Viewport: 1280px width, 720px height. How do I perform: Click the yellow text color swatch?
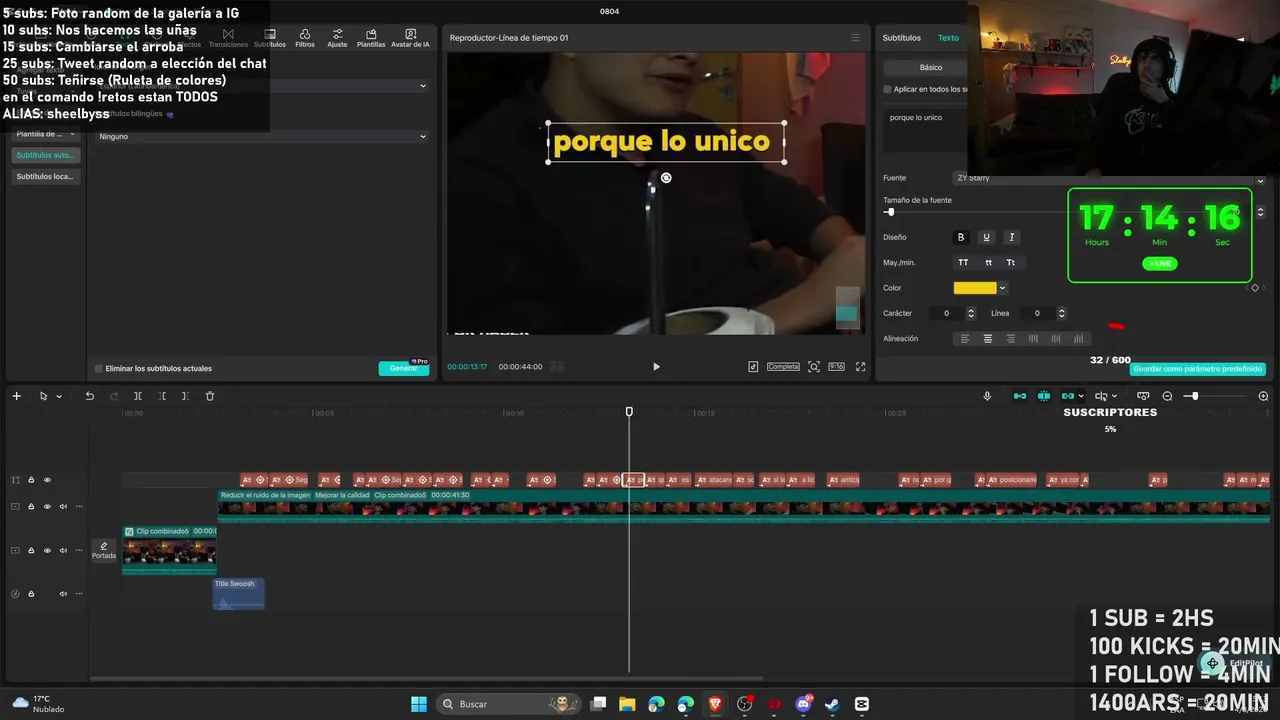click(975, 288)
